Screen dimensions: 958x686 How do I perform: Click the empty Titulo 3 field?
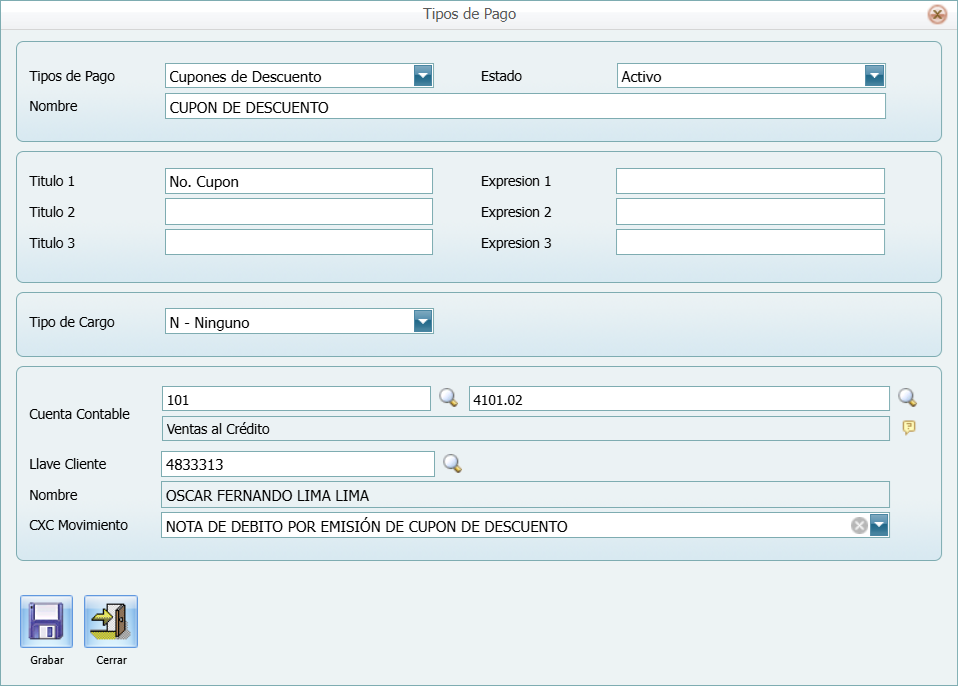(297, 242)
